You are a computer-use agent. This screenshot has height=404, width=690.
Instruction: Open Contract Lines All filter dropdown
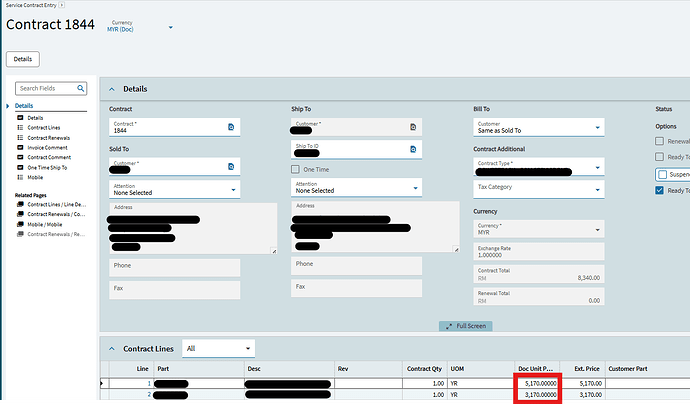coord(248,349)
